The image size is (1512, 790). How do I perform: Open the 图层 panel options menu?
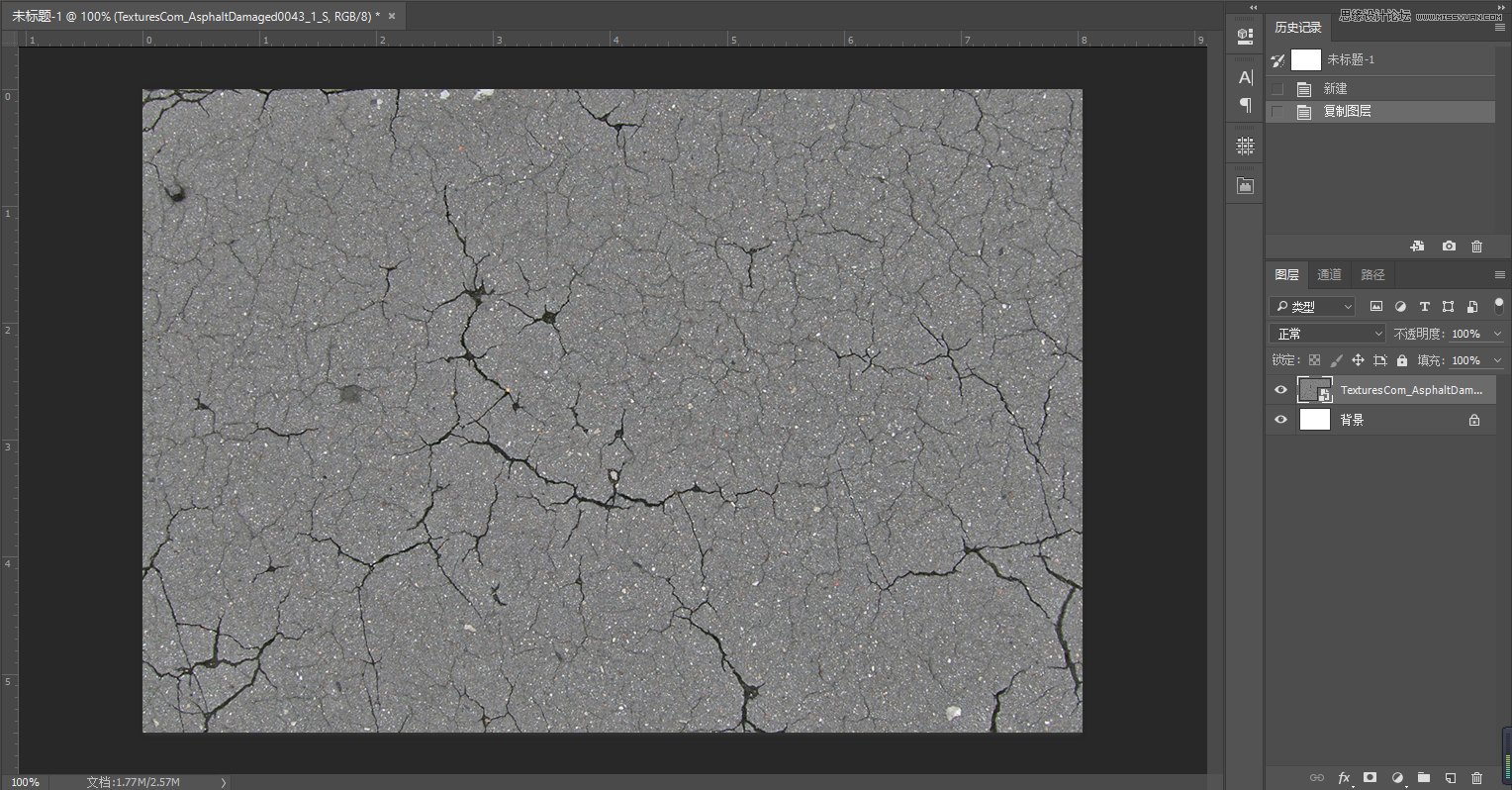tap(1499, 275)
